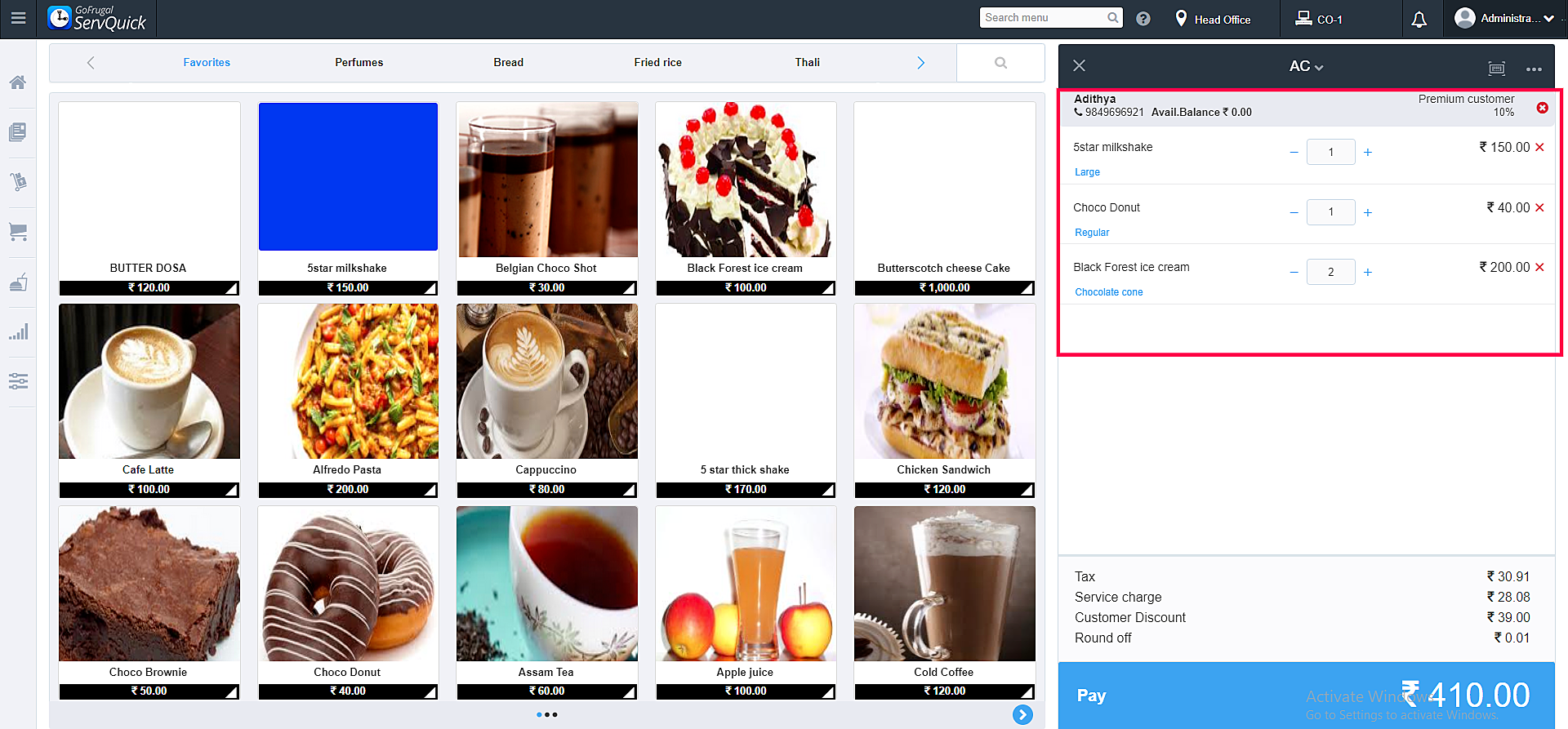Image resolution: width=1568 pixels, height=729 pixels.
Task: Edit the Black Forest ice cream quantity field
Action: point(1331,272)
